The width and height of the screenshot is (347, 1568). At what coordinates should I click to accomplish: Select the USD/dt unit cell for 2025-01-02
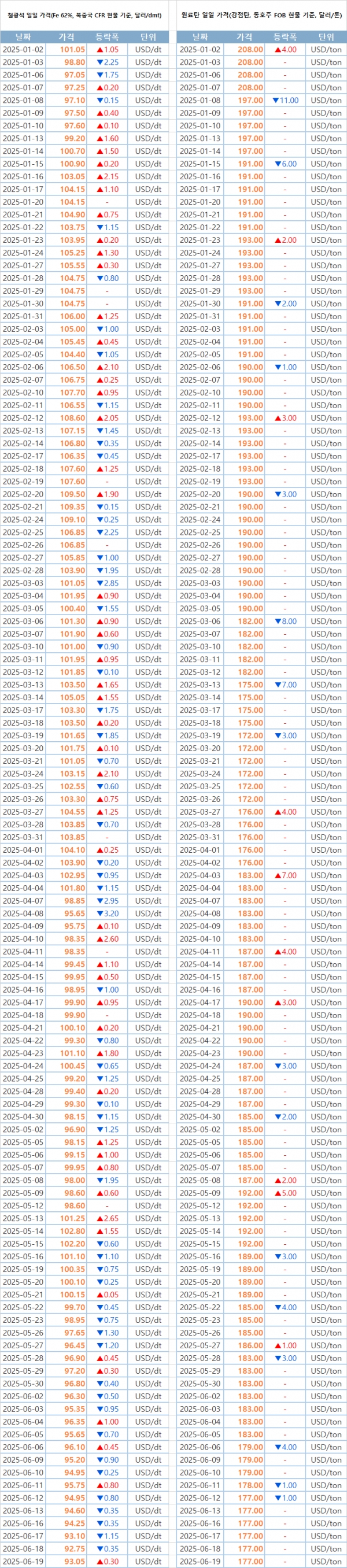point(148,49)
